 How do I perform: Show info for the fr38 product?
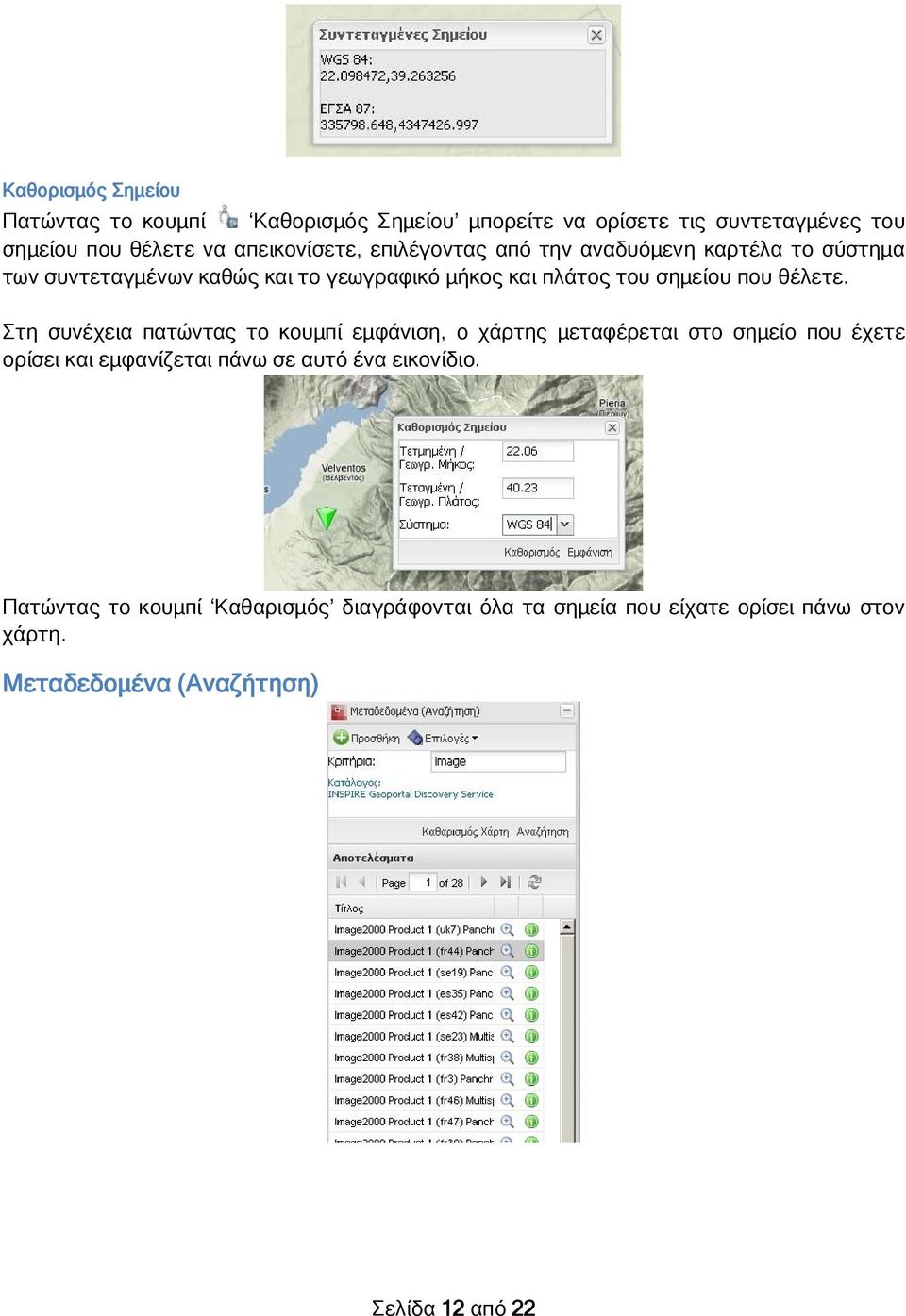pos(531,1058)
